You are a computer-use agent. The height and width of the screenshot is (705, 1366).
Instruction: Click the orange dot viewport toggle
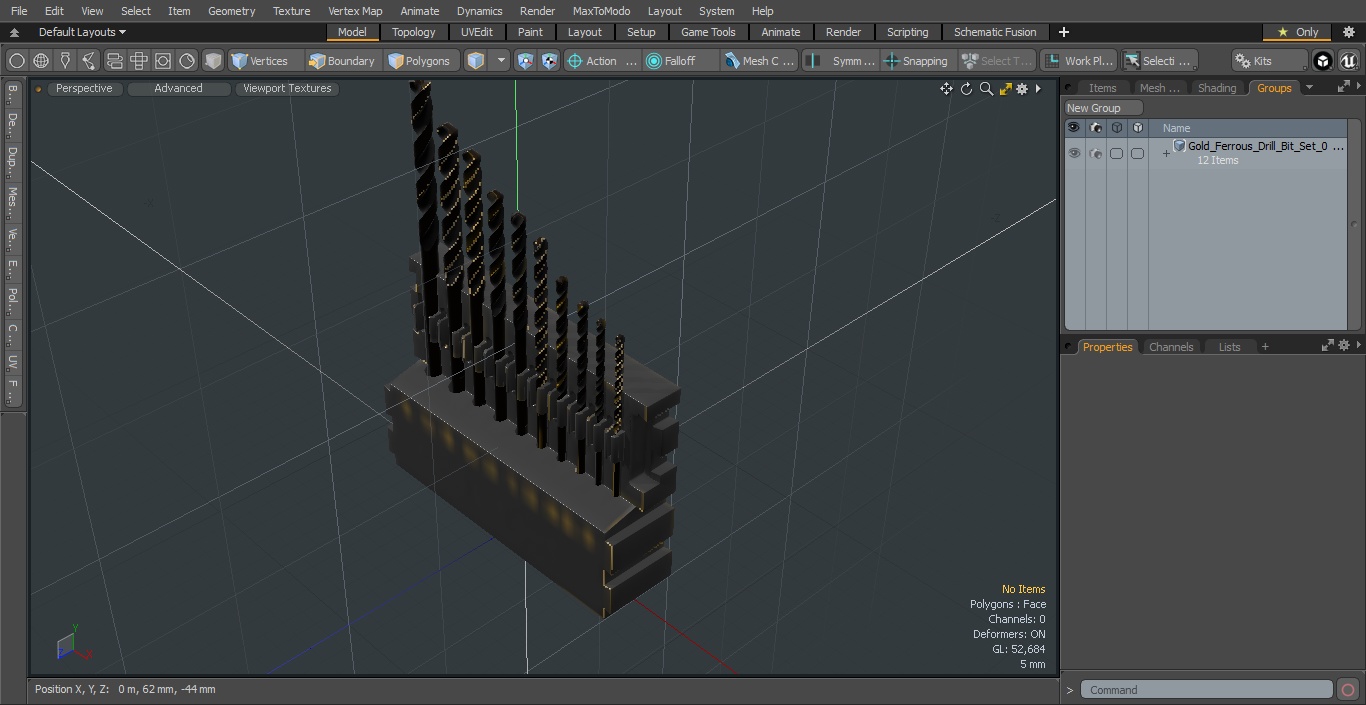click(38, 89)
